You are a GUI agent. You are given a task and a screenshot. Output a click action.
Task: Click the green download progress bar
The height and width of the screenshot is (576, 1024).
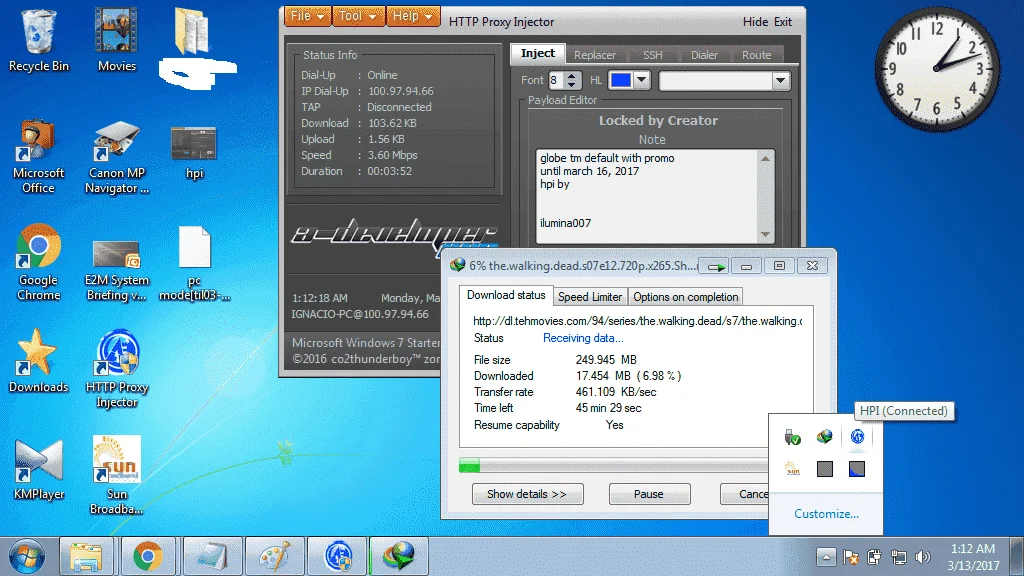pos(469,466)
